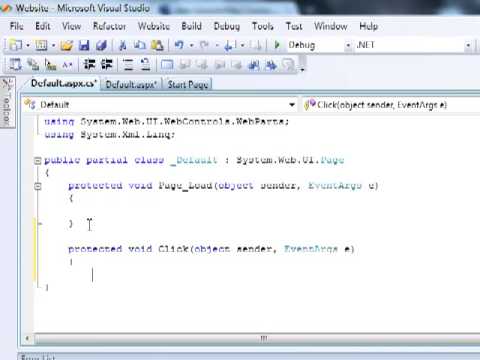Click the Save All icon
Viewport: 480px width, 360px height.
point(101,45)
